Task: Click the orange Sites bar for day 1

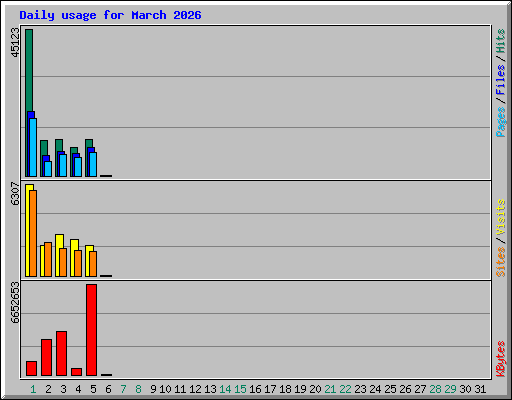Action: 33,233
